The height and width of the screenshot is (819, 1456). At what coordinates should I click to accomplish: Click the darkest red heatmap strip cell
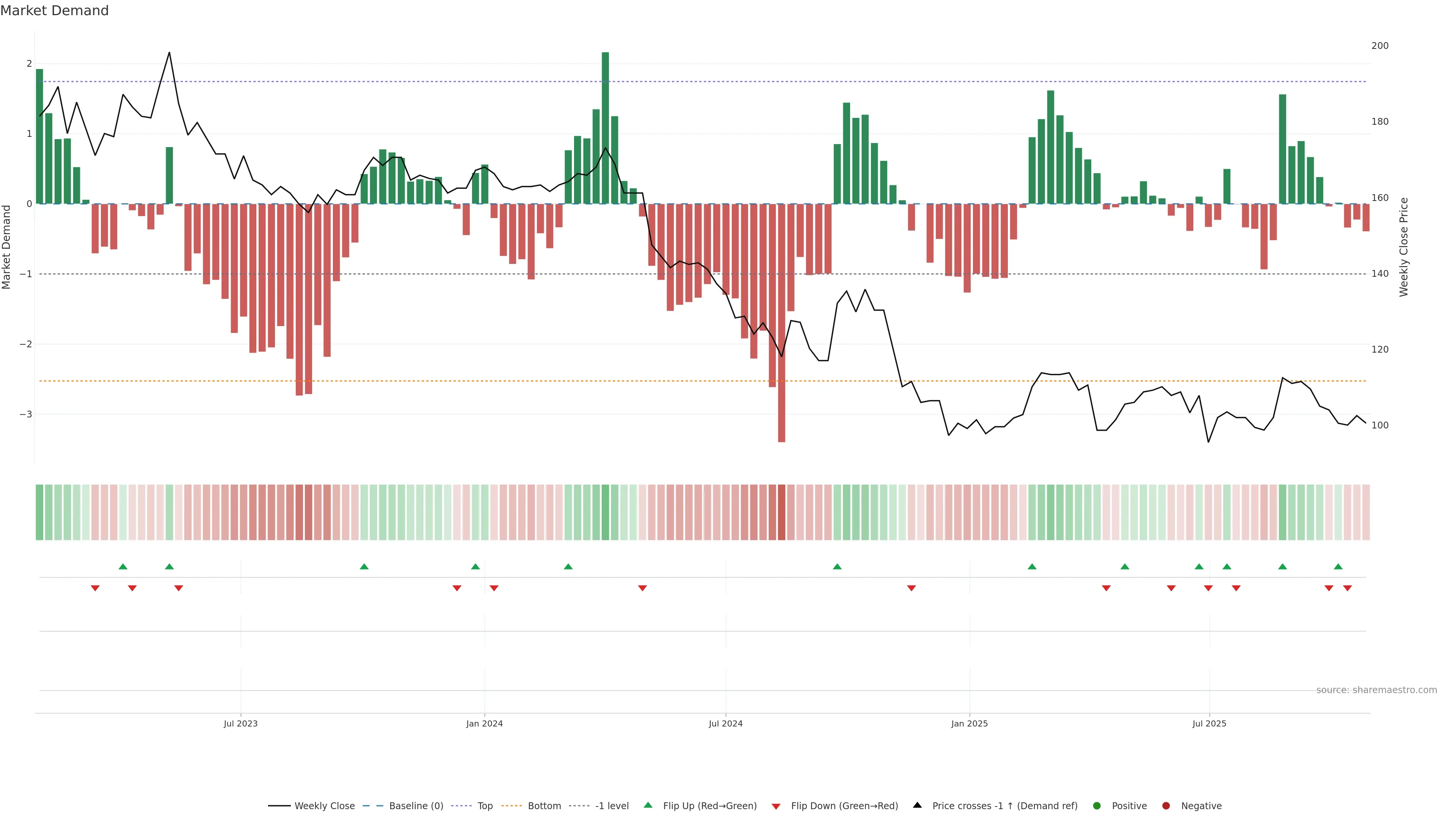coord(782,512)
